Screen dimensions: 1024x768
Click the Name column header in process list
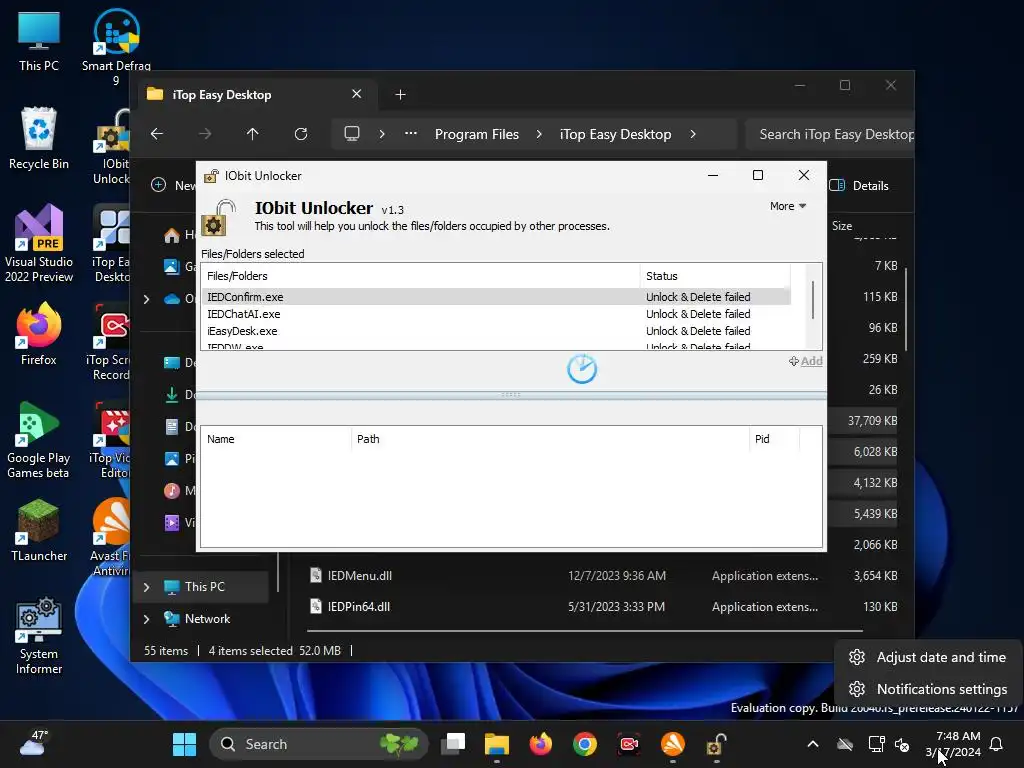[x=276, y=439]
